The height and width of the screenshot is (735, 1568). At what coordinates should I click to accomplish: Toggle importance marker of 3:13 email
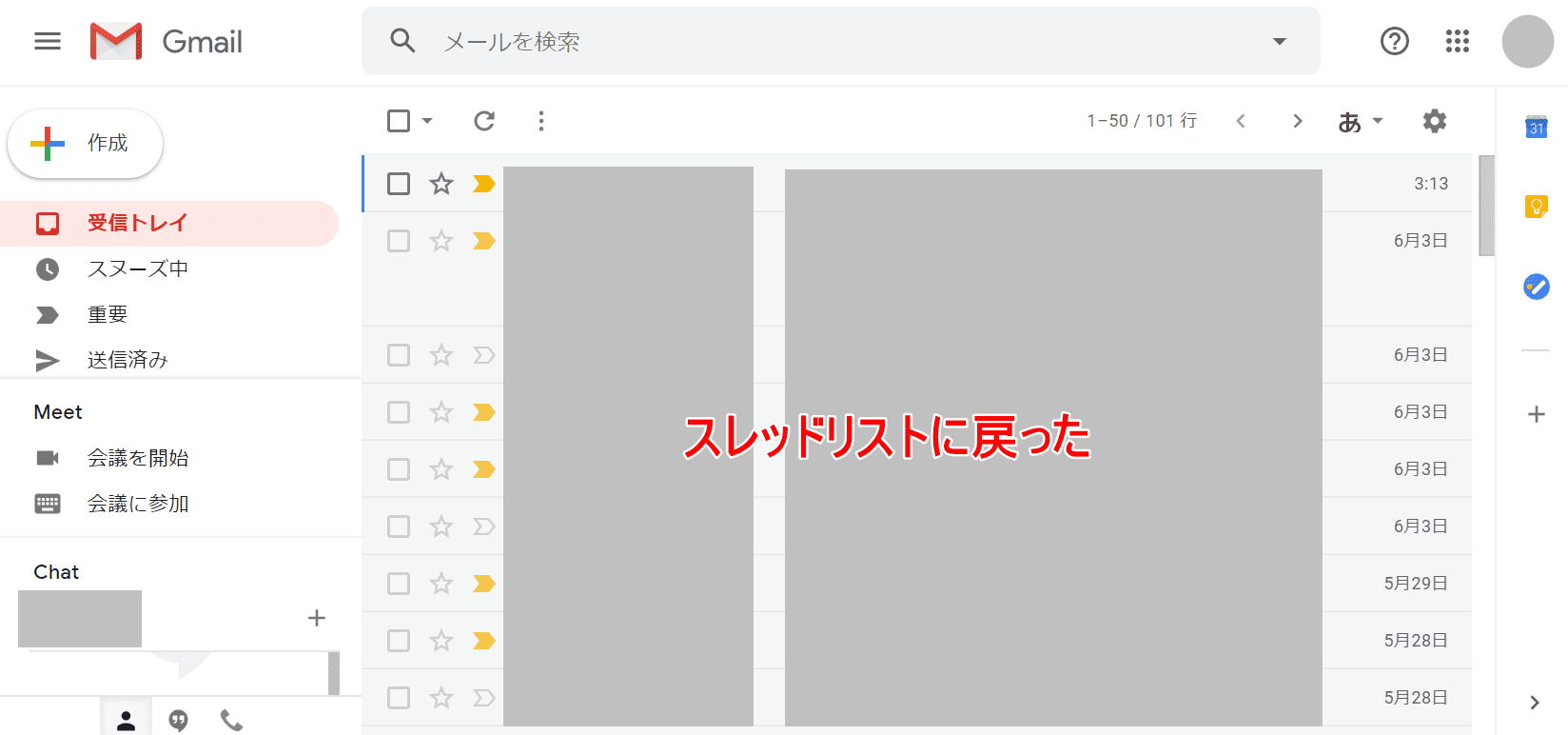coord(484,184)
